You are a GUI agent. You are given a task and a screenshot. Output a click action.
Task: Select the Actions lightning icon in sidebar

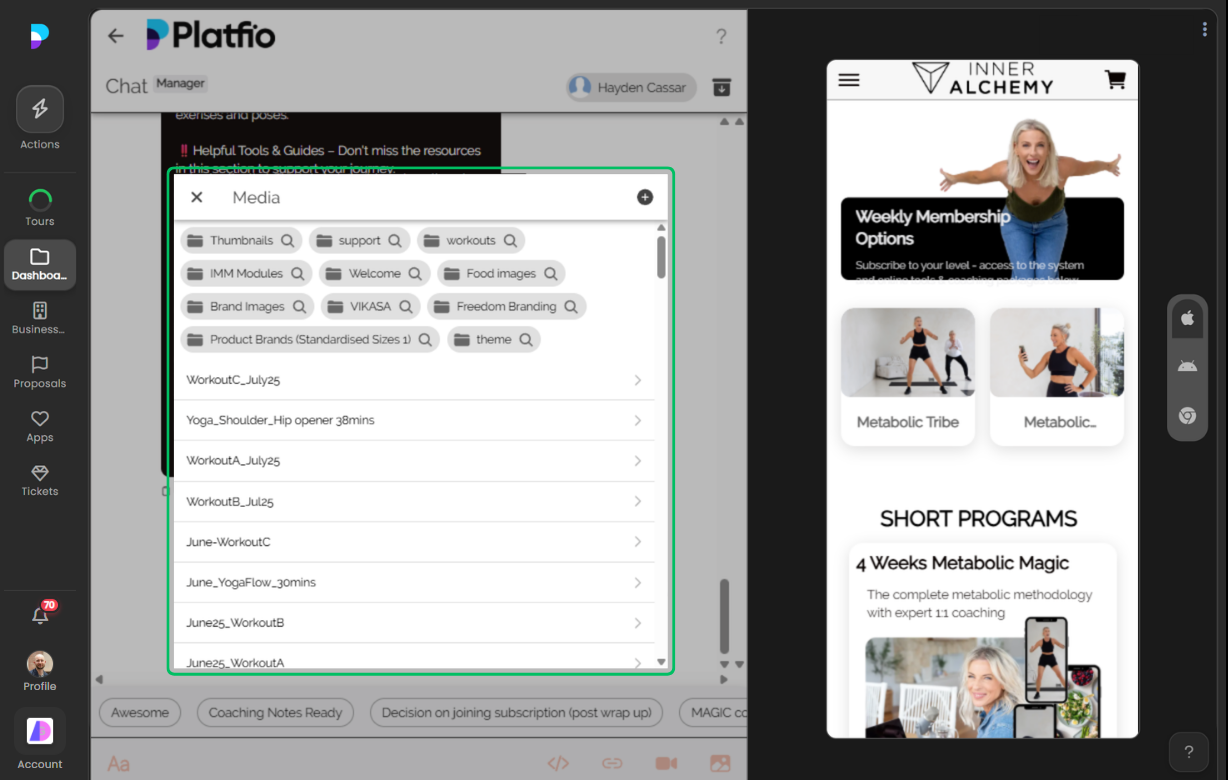coord(39,108)
